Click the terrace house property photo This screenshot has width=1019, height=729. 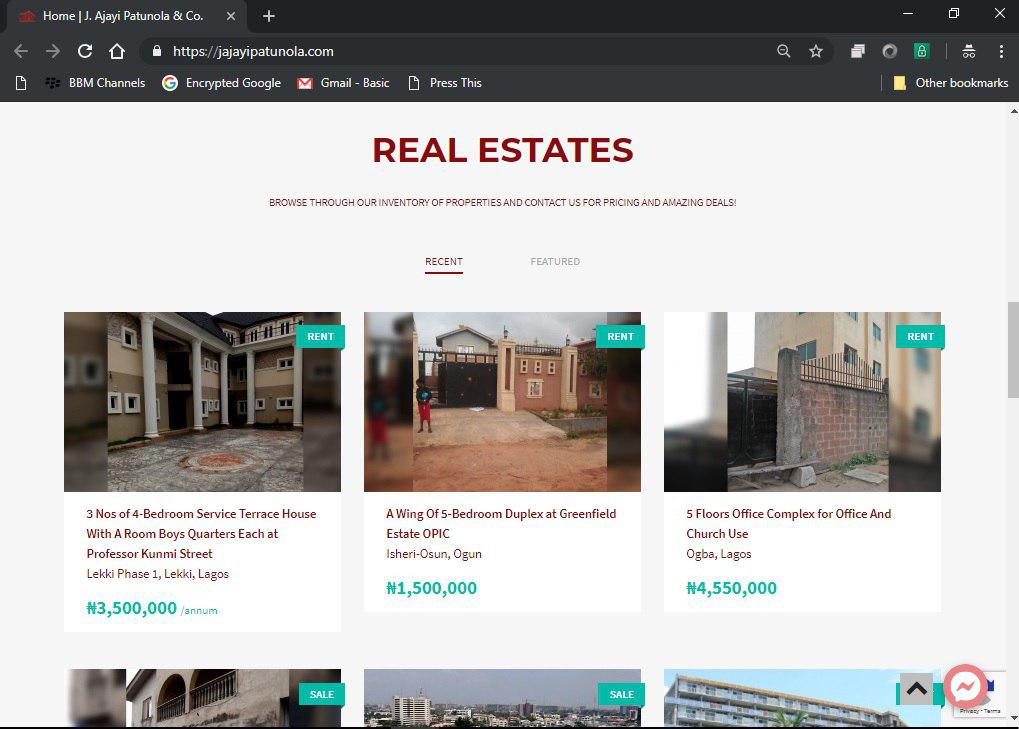(202, 402)
